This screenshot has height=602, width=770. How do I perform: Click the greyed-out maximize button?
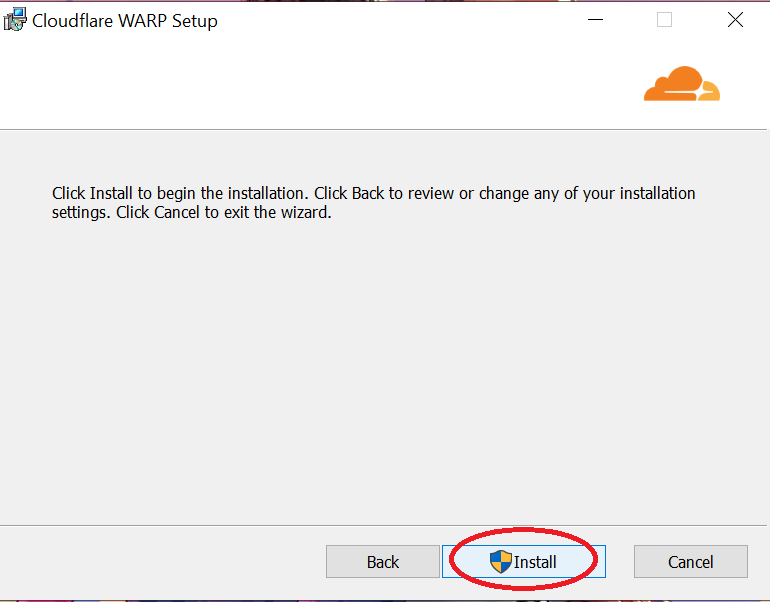(664, 20)
